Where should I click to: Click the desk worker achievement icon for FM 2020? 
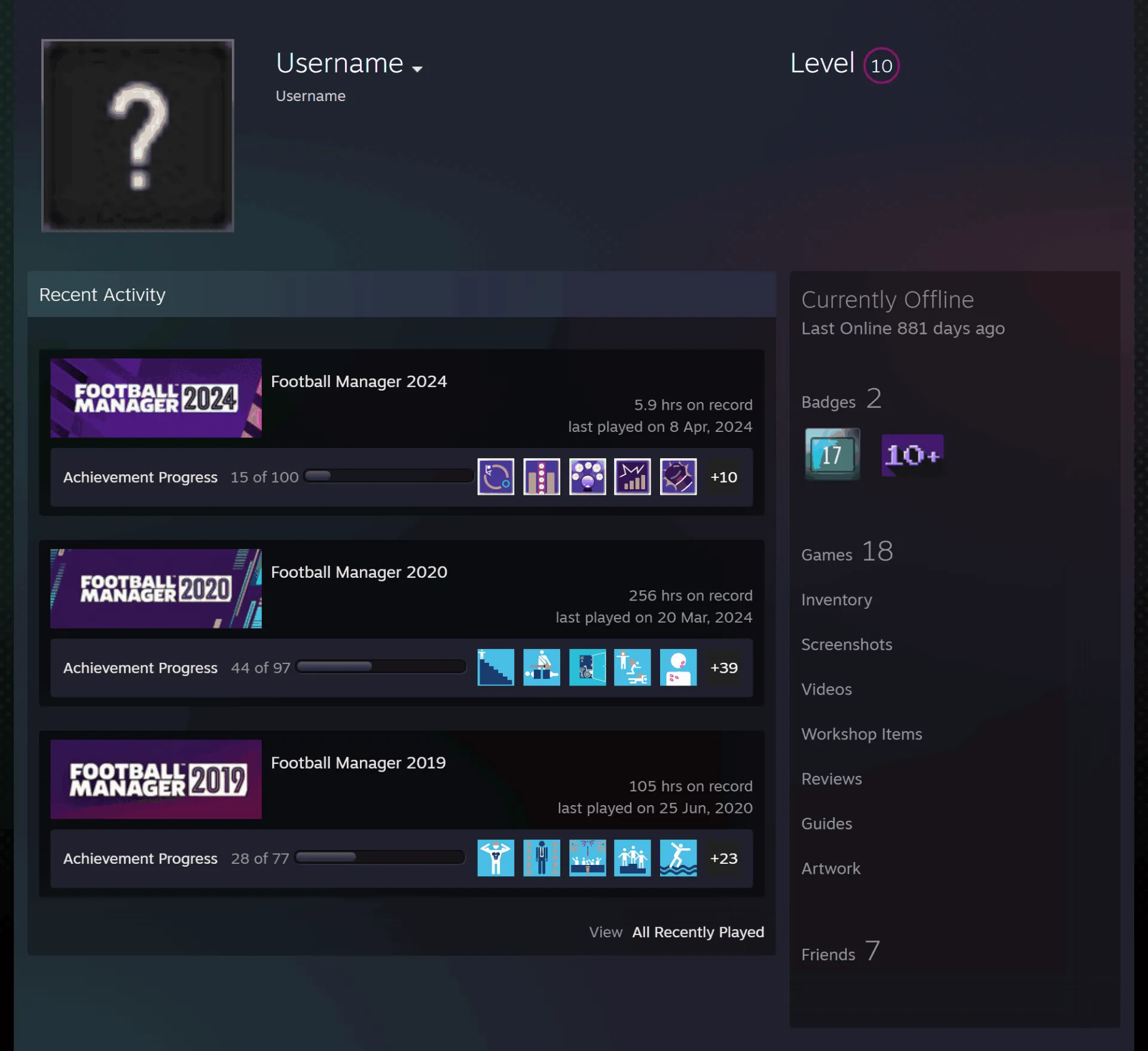click(542, 667)
